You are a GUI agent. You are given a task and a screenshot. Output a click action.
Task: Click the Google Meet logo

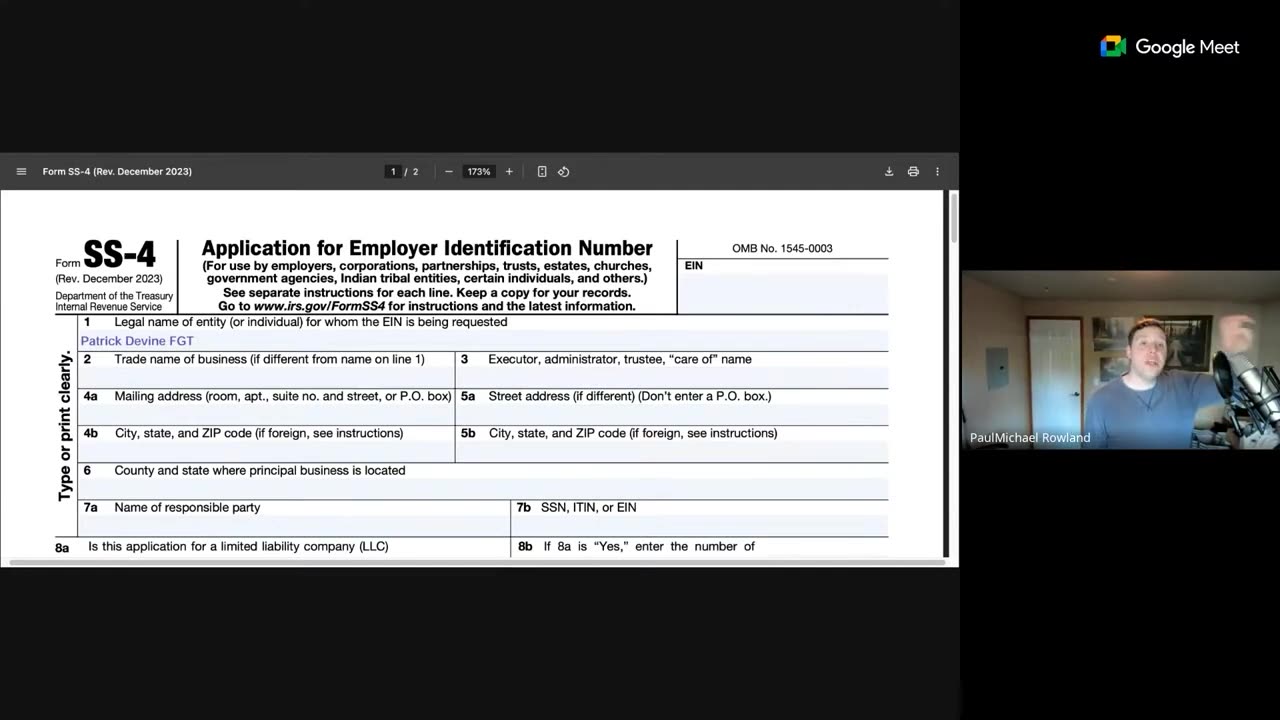coord(1169,47)
